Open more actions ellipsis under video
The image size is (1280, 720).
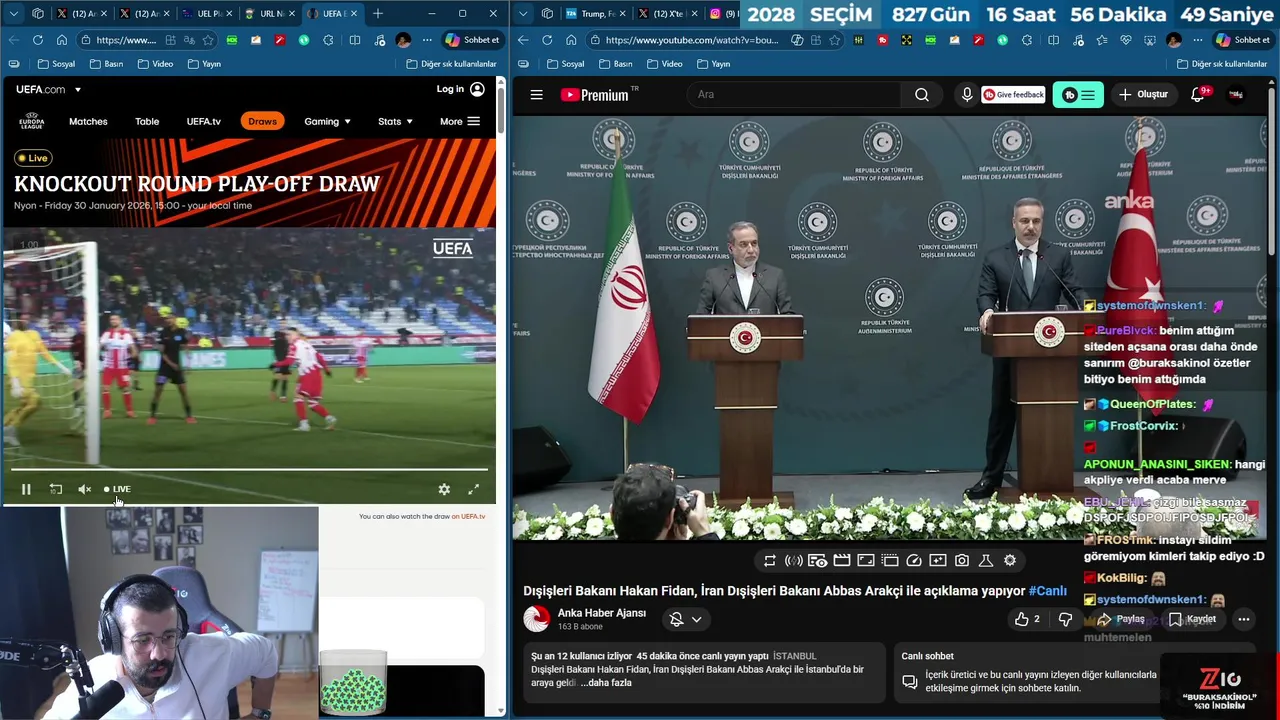pos(1244,619)
